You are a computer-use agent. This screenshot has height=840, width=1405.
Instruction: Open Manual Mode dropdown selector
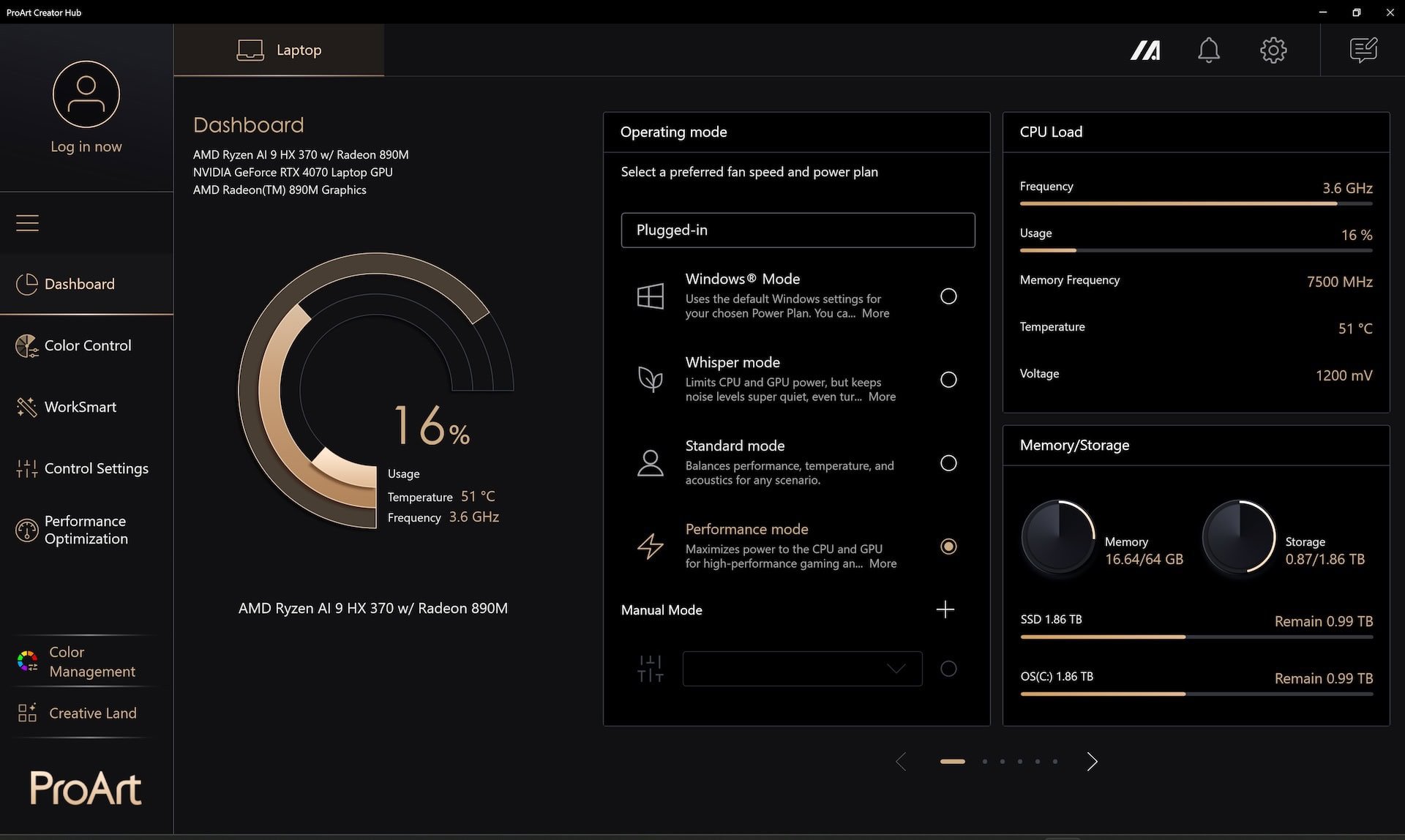pyautogui.click(x=800, y=668)
